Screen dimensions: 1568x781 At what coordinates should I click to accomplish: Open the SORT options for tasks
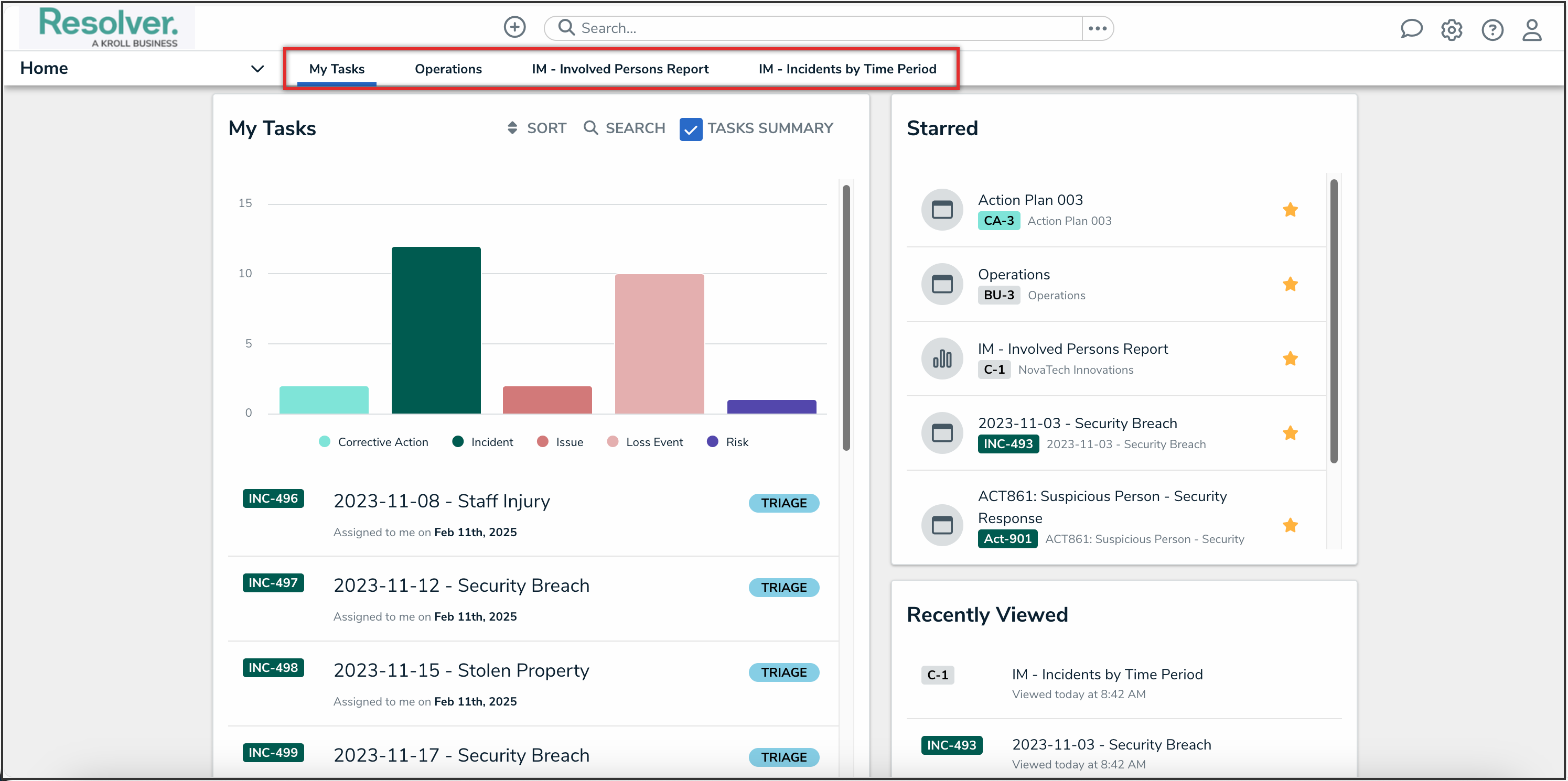coord(537,128)
